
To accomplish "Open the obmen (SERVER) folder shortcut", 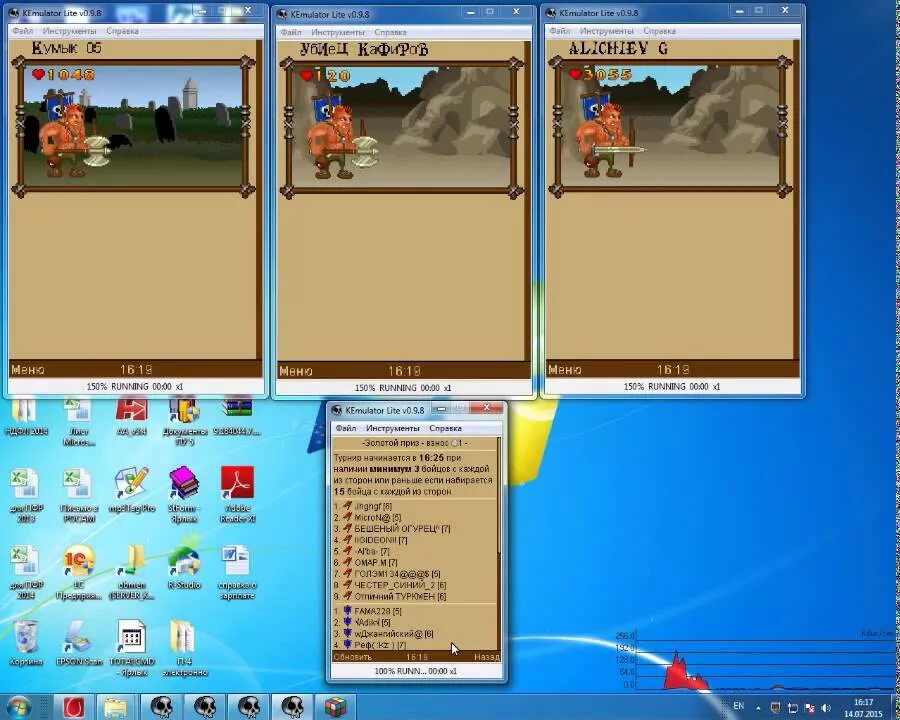I will coord(131,571).
